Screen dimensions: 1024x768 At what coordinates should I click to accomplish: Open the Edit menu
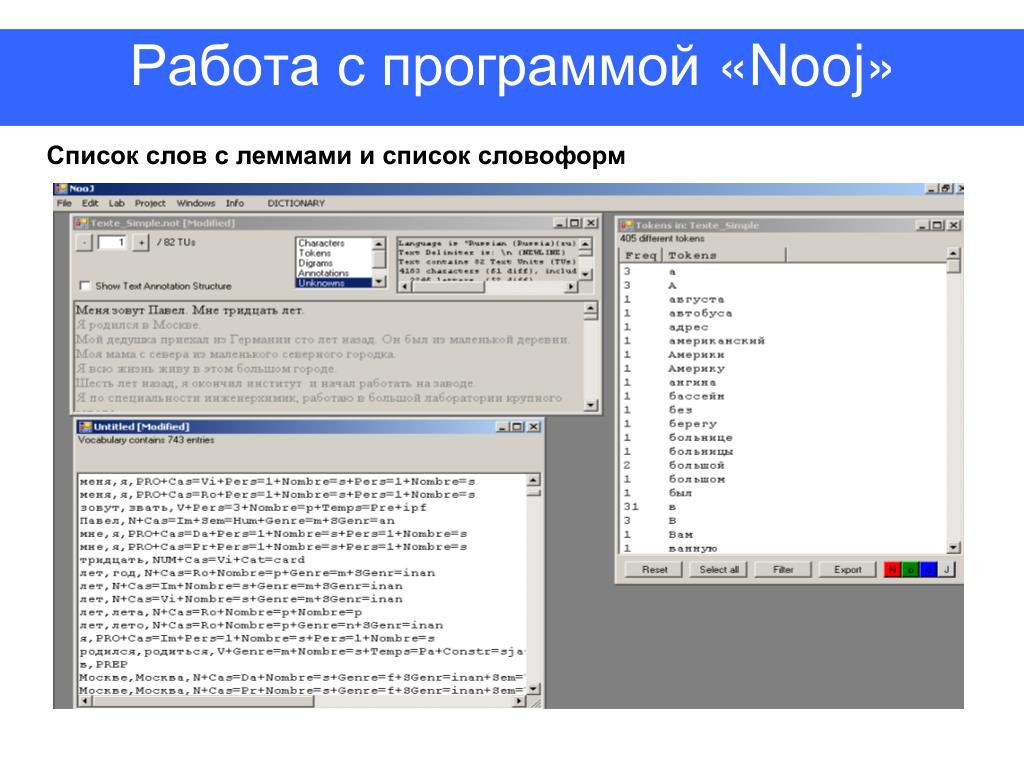(90, 203)
